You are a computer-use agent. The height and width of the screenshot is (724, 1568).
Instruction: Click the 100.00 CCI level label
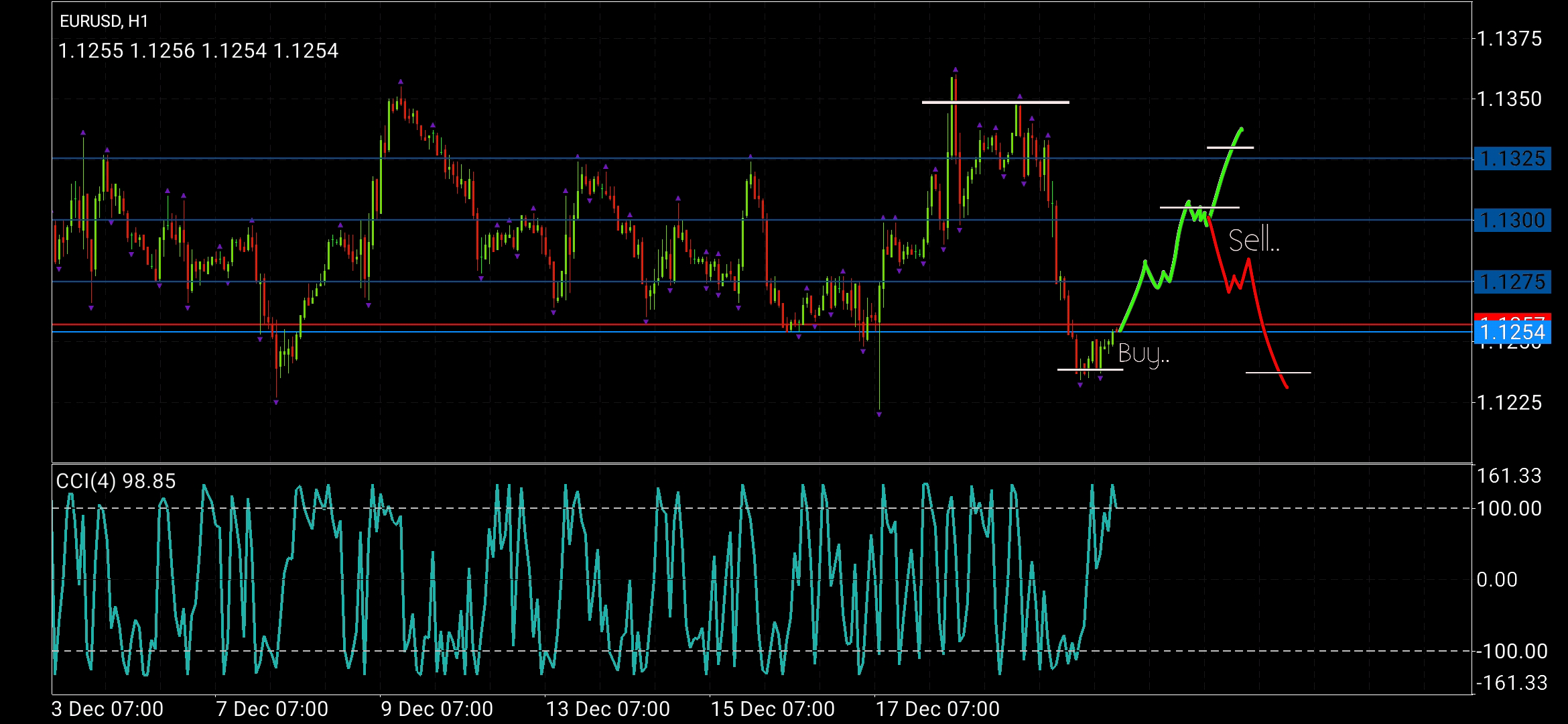point(1509,509)
